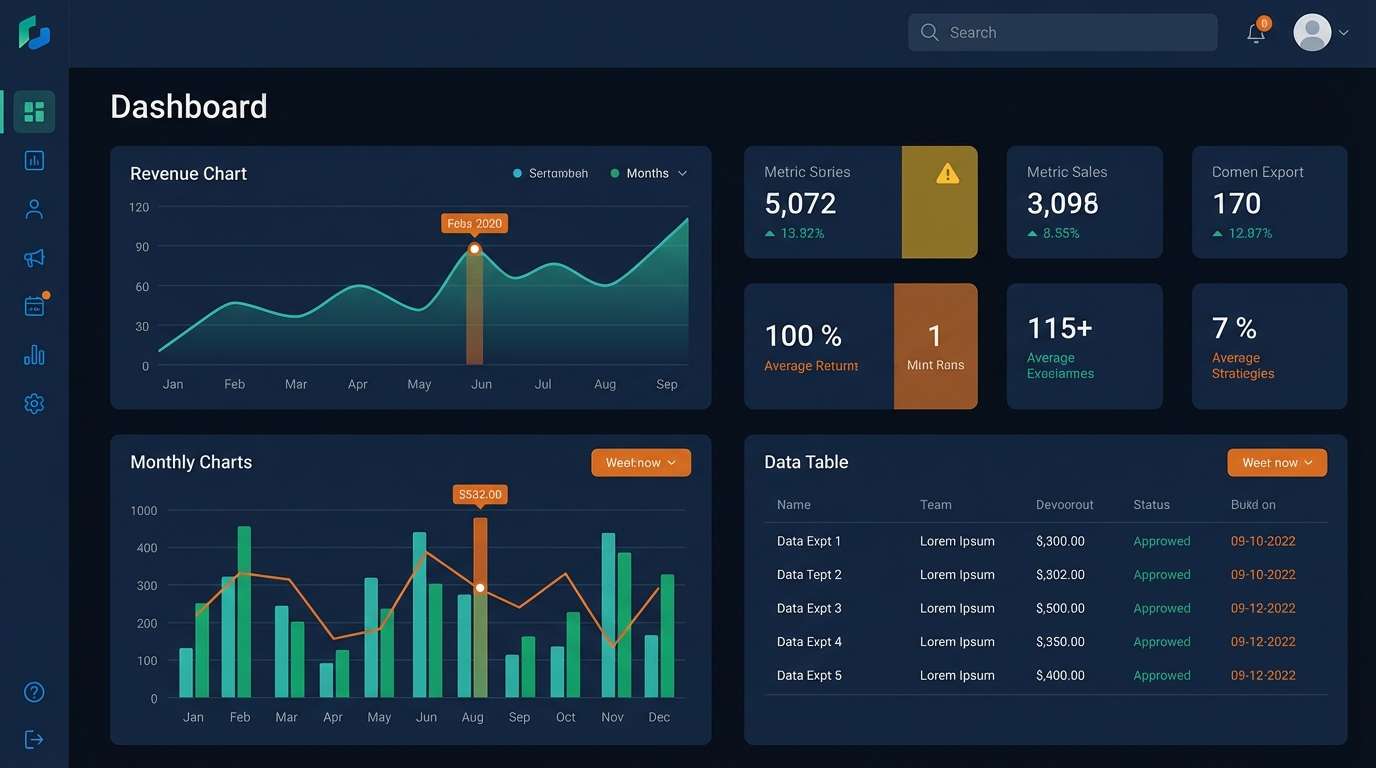Click the Help question mark icon
This screenshot has height=768, width=1376.
tap(33, 691)
